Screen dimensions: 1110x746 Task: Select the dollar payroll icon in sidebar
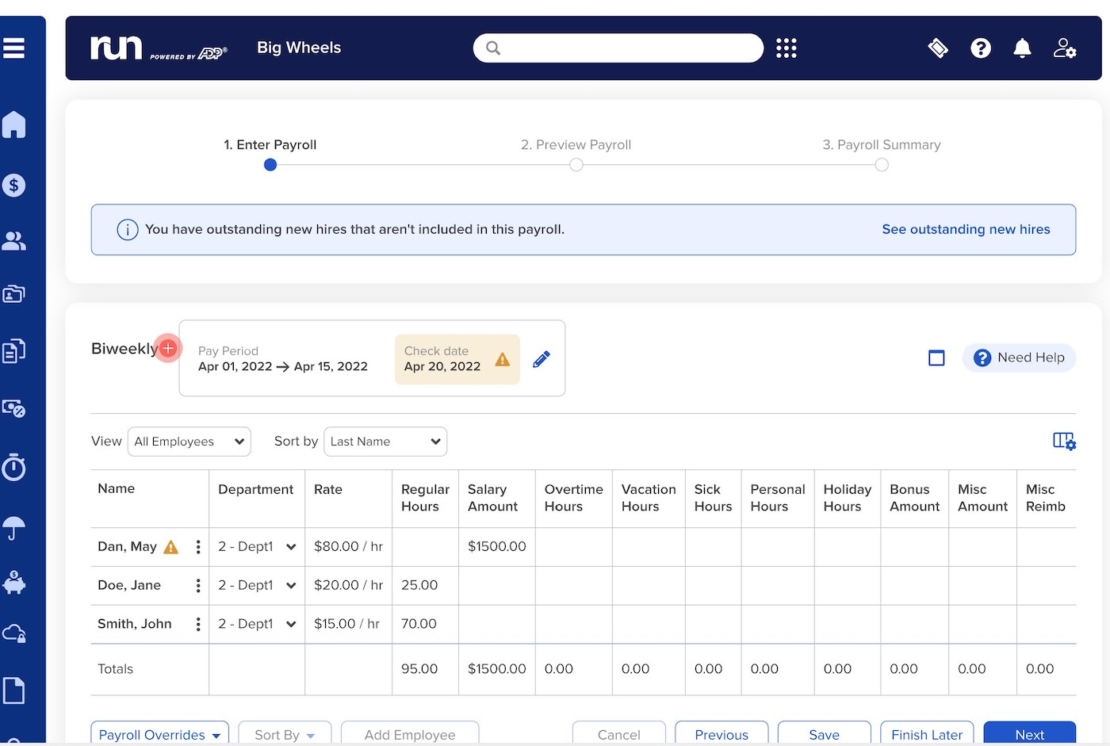(x=15, y=184)
